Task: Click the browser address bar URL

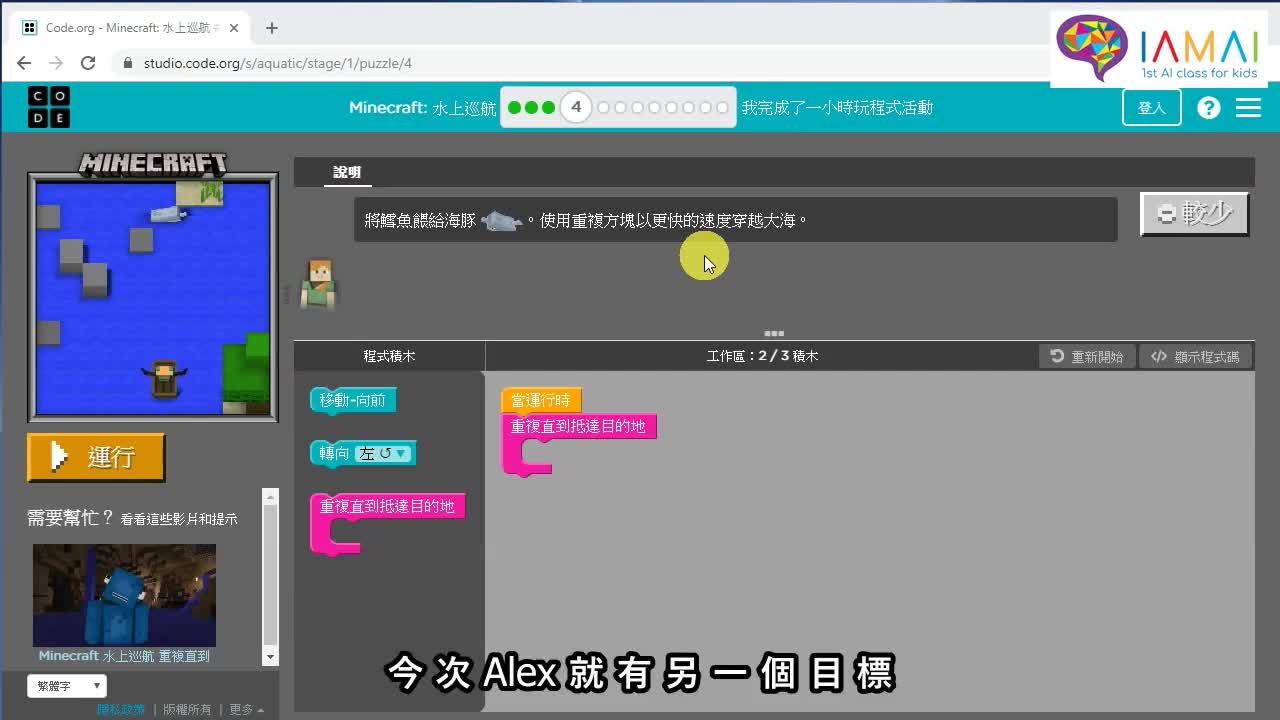Action: [277, 63]
